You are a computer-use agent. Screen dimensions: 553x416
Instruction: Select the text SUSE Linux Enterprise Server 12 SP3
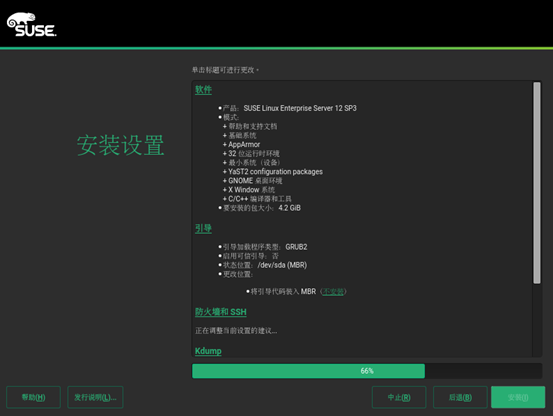[300, 108]
